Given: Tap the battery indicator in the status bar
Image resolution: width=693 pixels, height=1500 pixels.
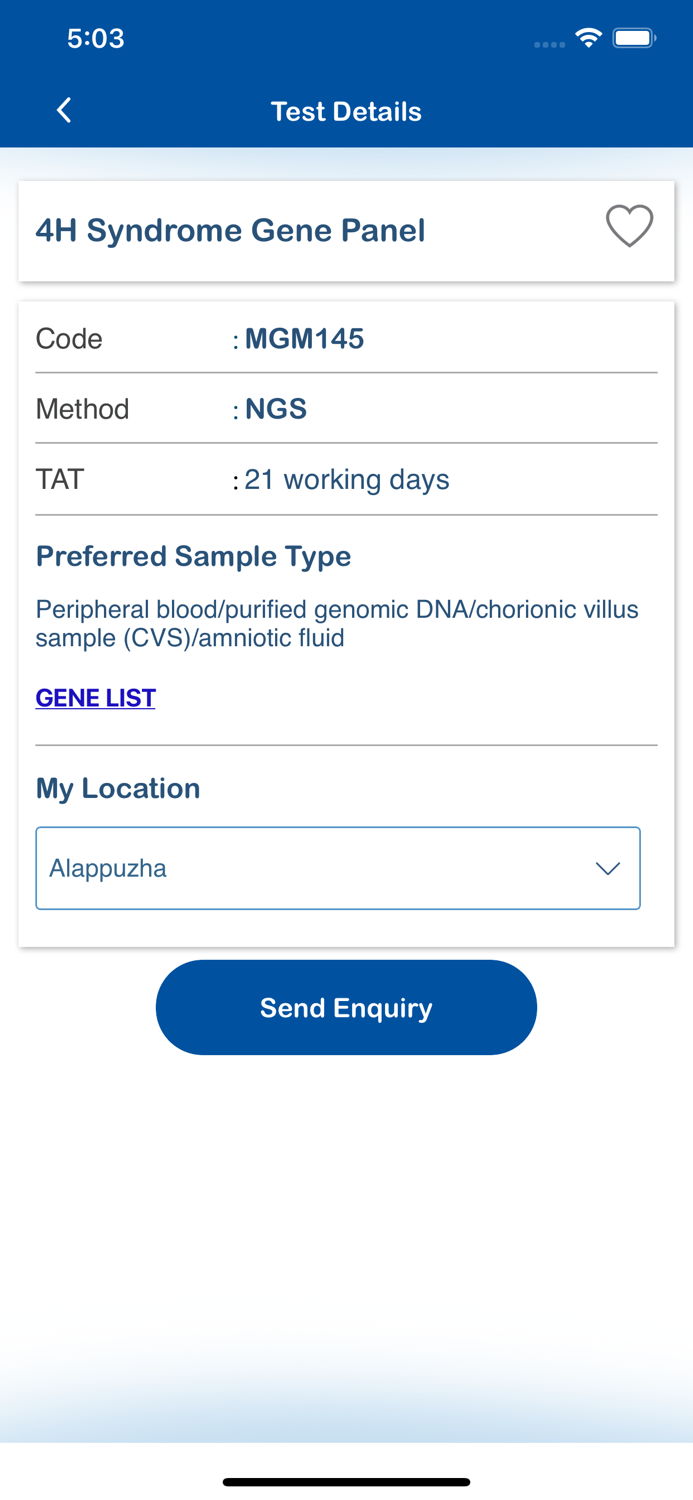Looking at the screenshot, I should point(634,36).
